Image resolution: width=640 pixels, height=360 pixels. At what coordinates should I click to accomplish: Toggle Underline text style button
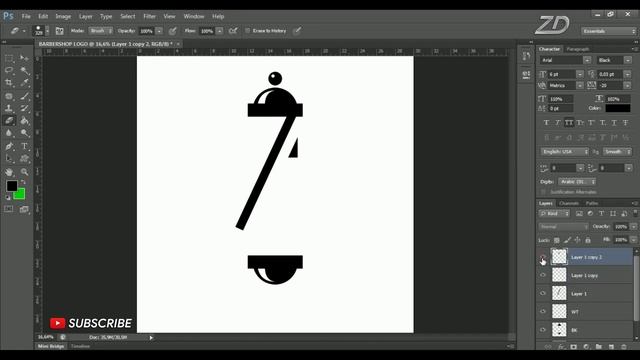614,122
